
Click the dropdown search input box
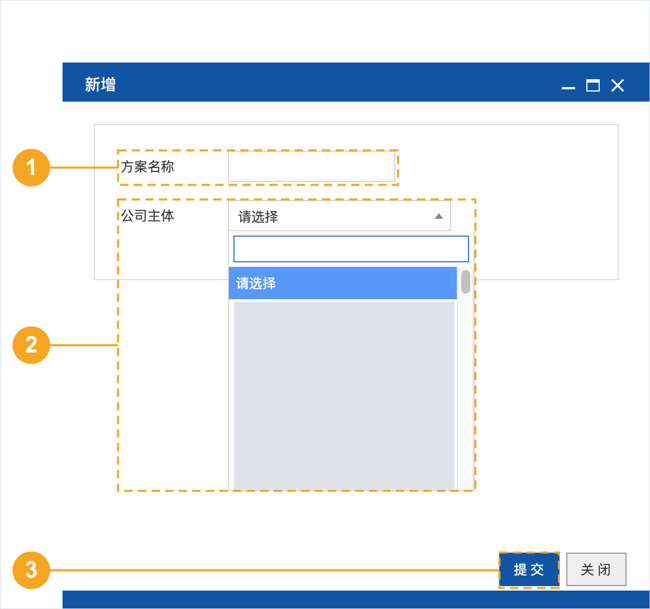(x=351, y=249)
